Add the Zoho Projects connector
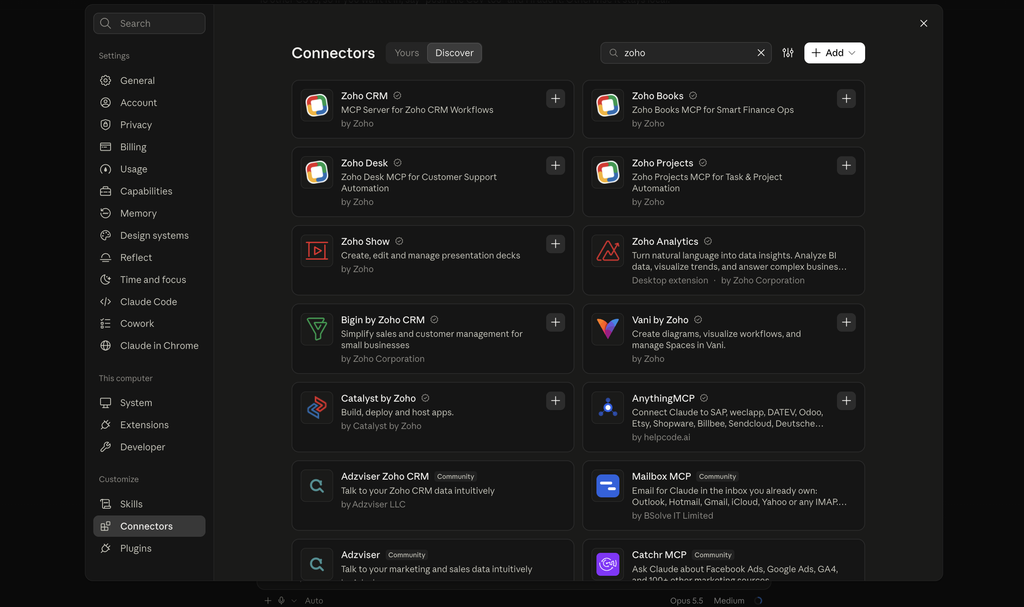 (x=846, y=165)
